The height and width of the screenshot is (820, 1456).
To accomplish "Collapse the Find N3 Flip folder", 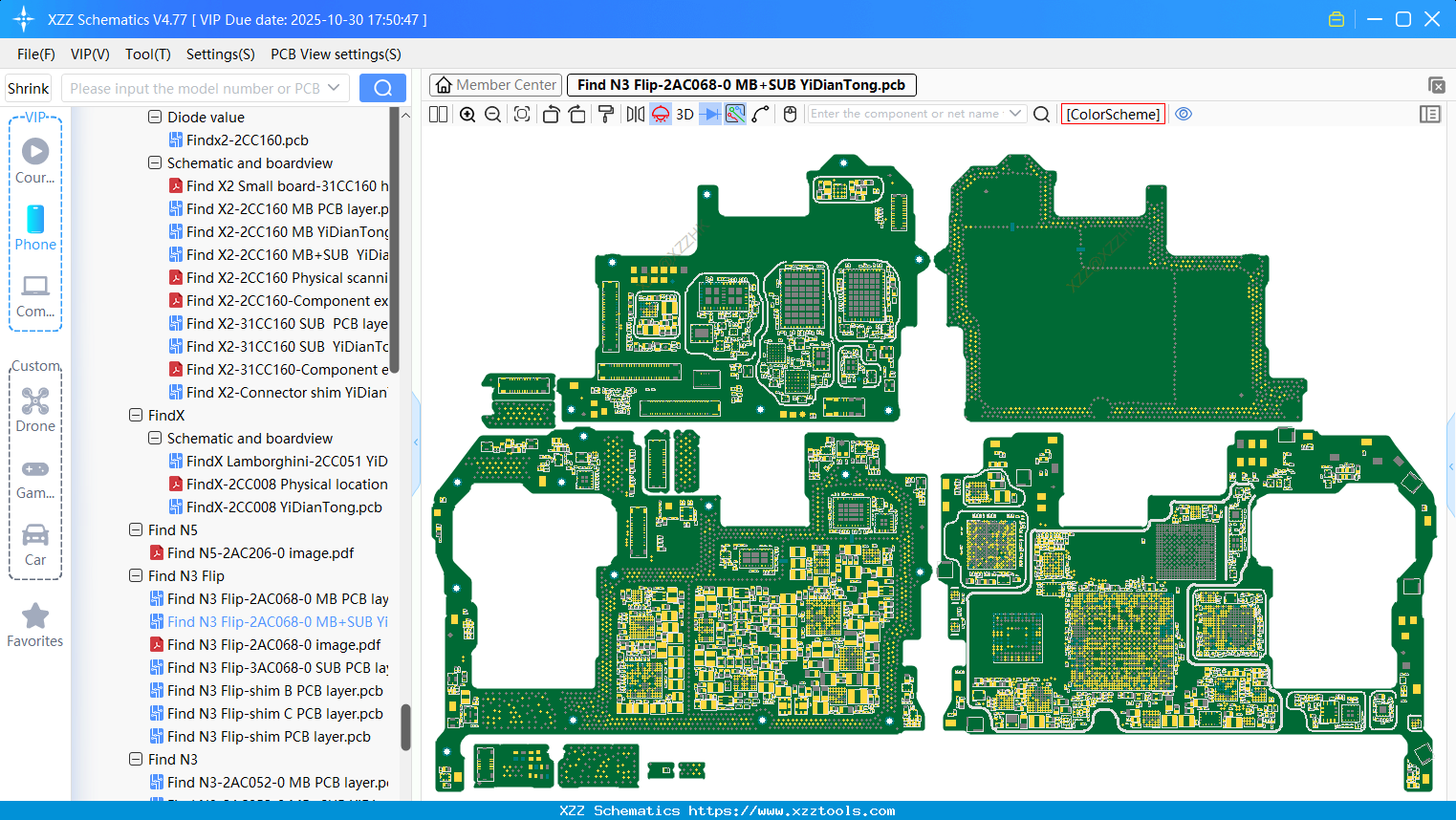I will [x=136, y=576].
